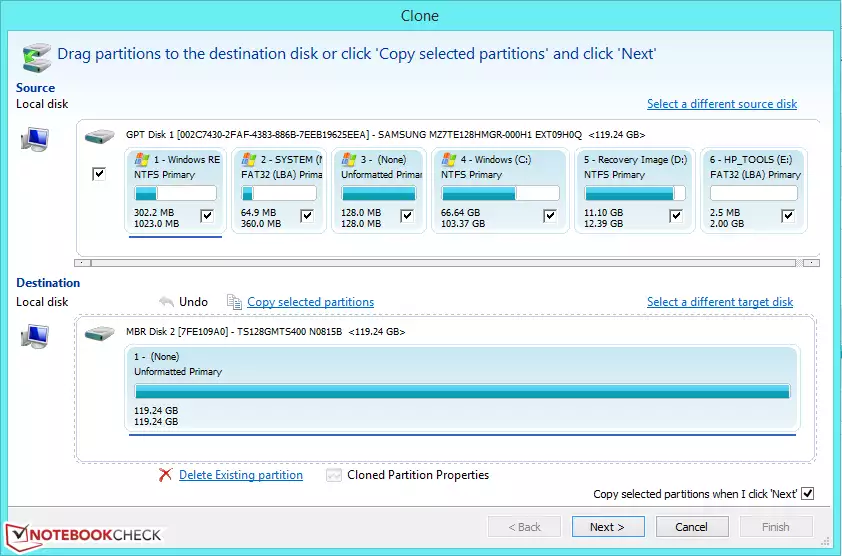This screenshot has width=842, height=556.
Task: Click Windows flag icon on partition 4 Windows (C:)
Action: (x=449, y=160)
